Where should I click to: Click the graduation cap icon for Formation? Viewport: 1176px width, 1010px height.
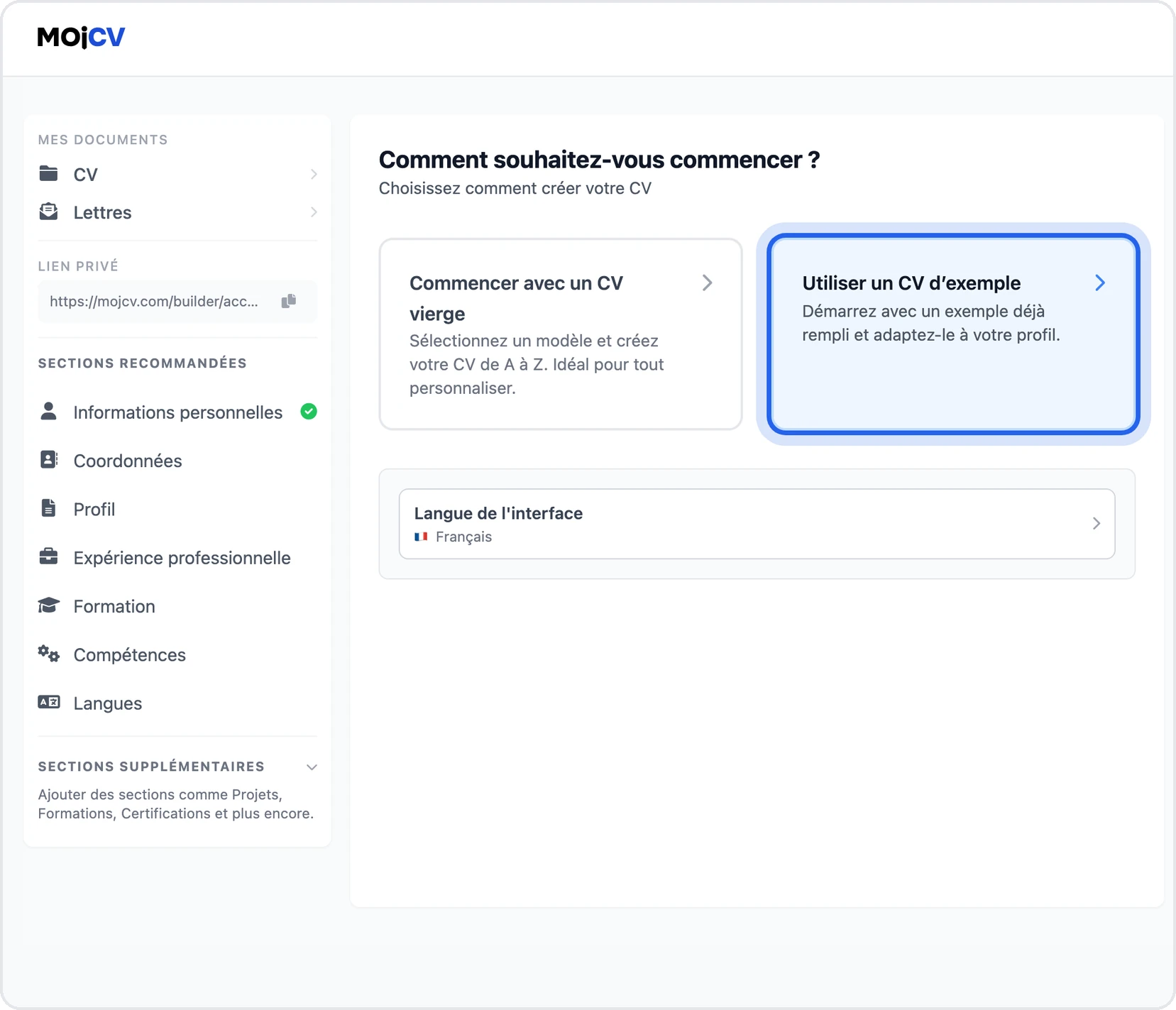click(48, 605)
